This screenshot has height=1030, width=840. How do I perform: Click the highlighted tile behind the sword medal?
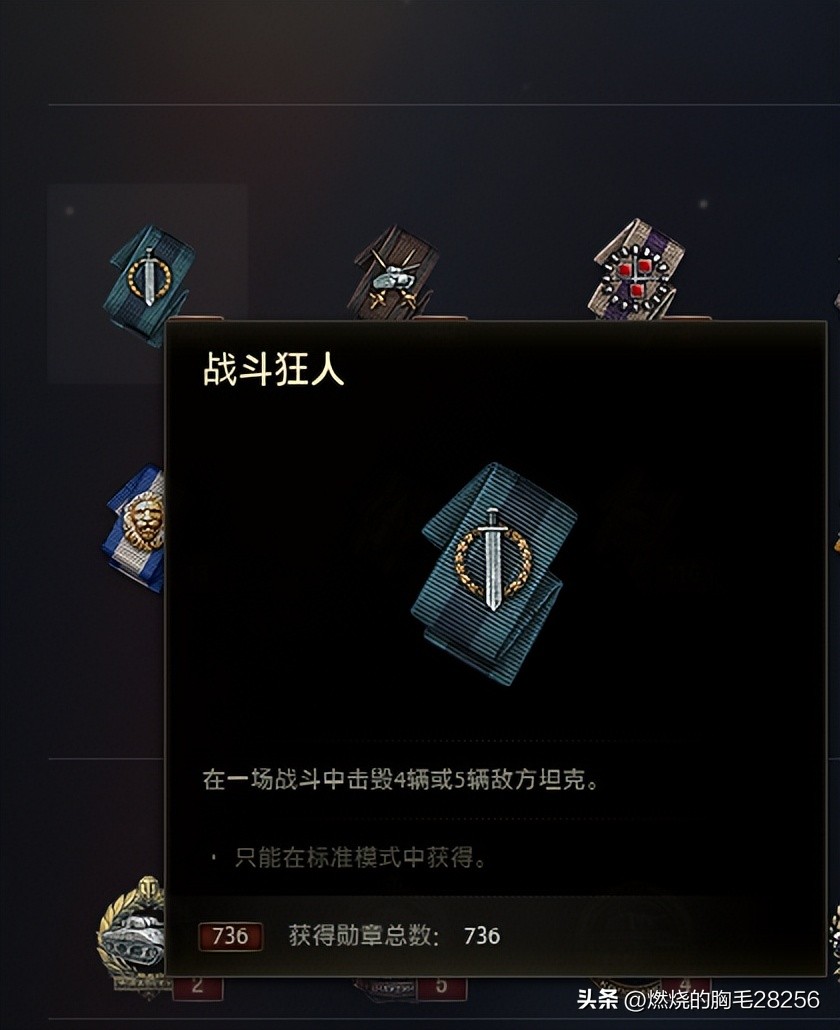(x=147, y=284)
